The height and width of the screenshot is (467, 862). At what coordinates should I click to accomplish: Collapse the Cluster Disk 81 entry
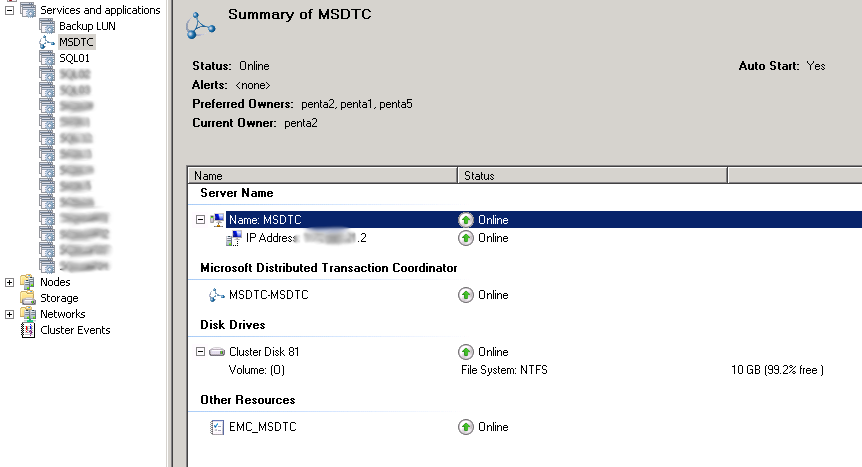201,351
